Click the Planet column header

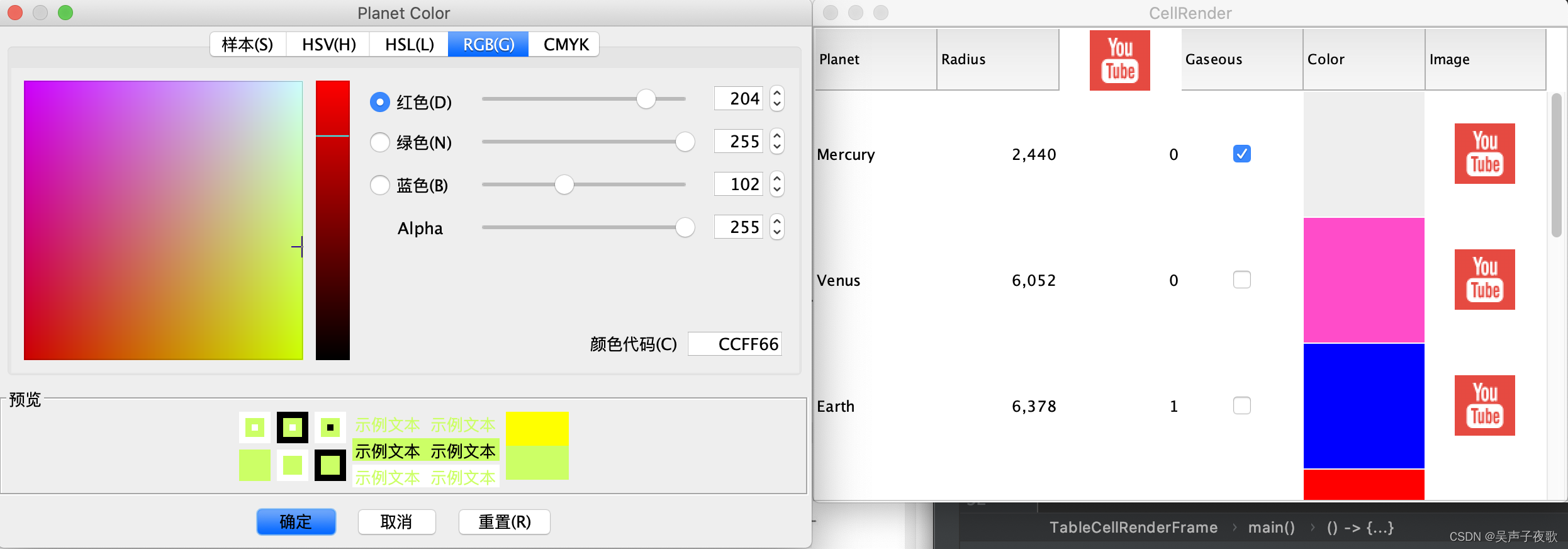(875, 60)
